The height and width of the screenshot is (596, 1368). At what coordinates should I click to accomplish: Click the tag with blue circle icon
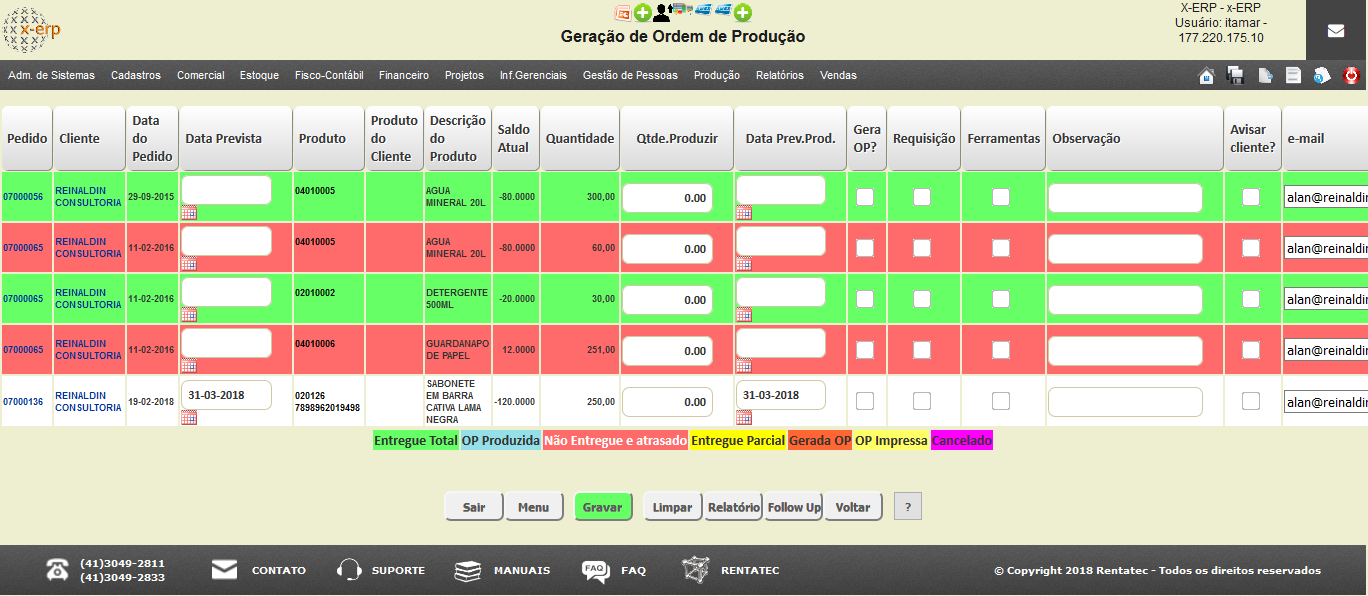(x=1322, y=75)
